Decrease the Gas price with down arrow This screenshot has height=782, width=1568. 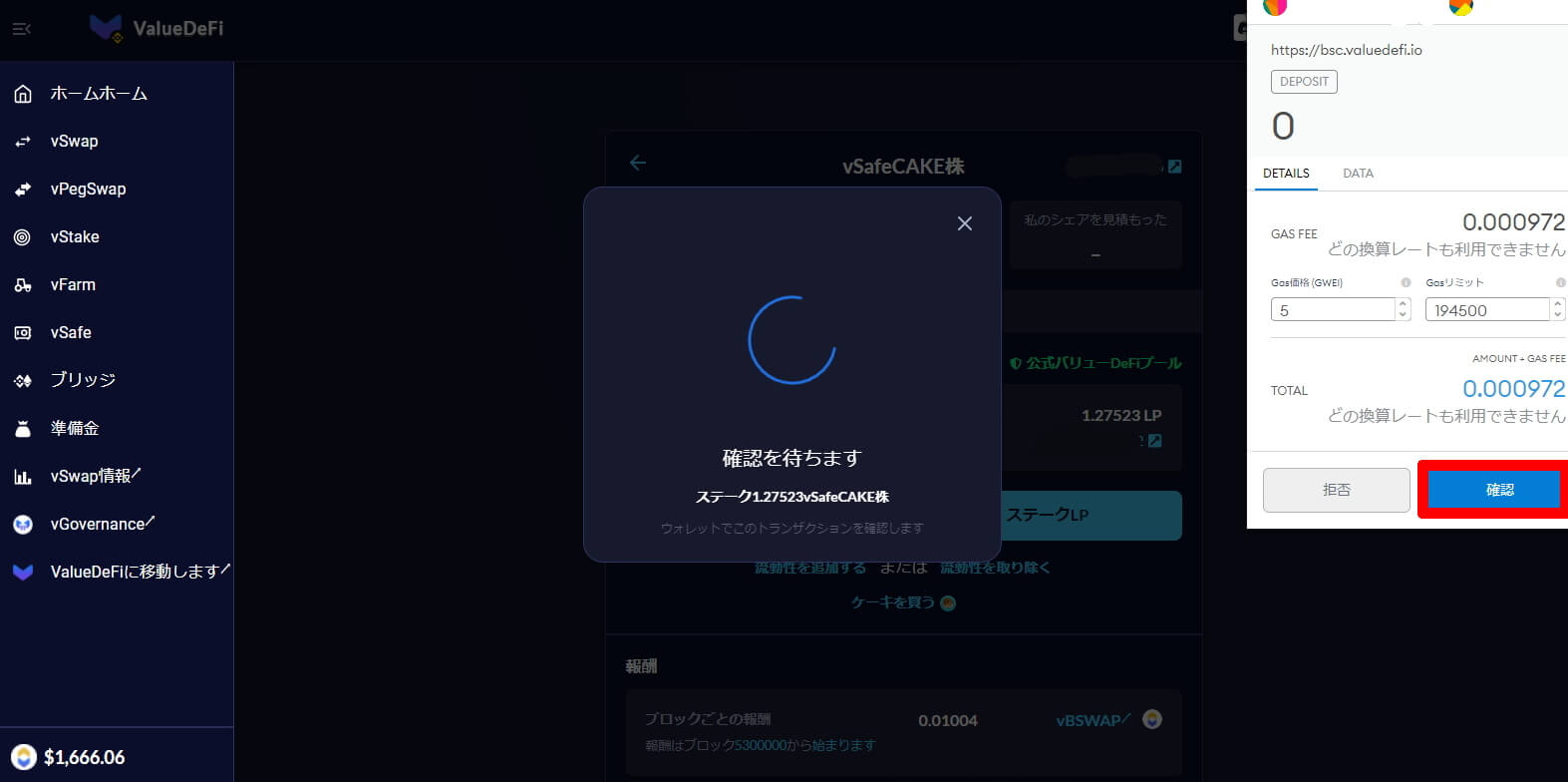(x=1404, y=315)
